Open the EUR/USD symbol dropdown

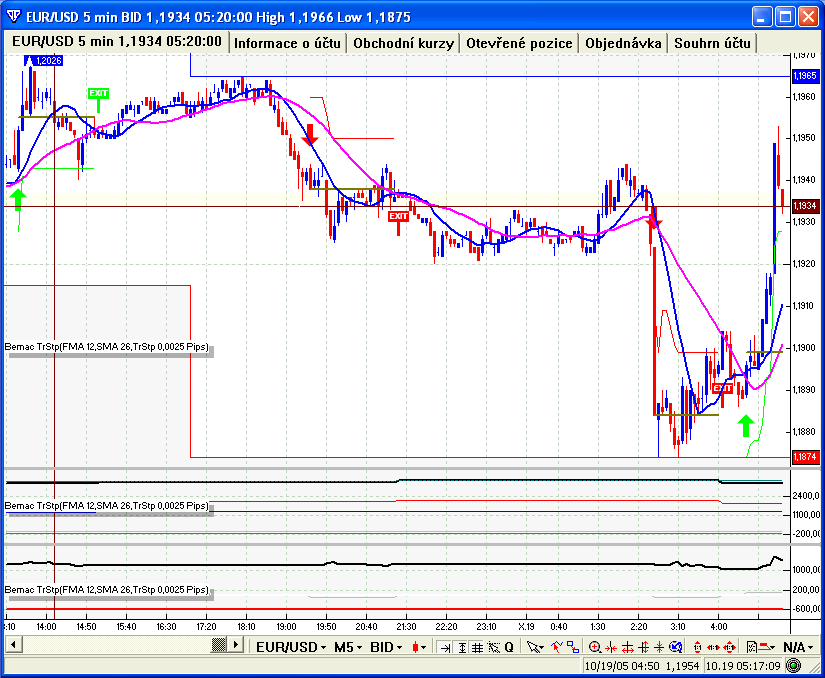coord(290,647)
